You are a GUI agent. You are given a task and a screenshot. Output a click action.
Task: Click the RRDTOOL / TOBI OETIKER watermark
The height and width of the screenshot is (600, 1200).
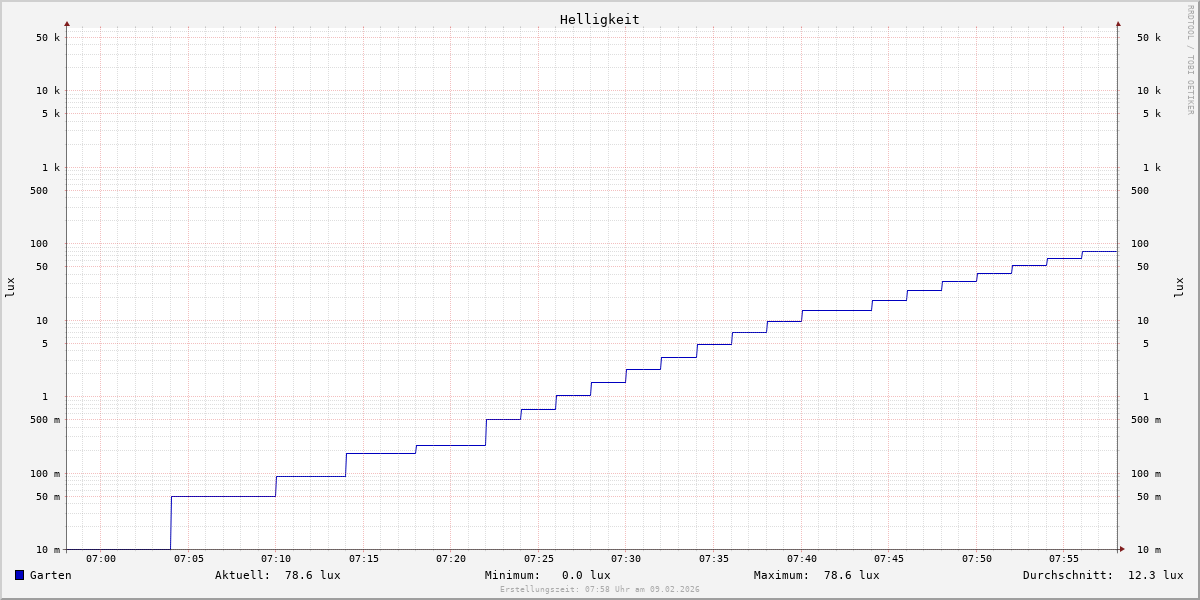pyautogui.click(x=1190, y=60)
